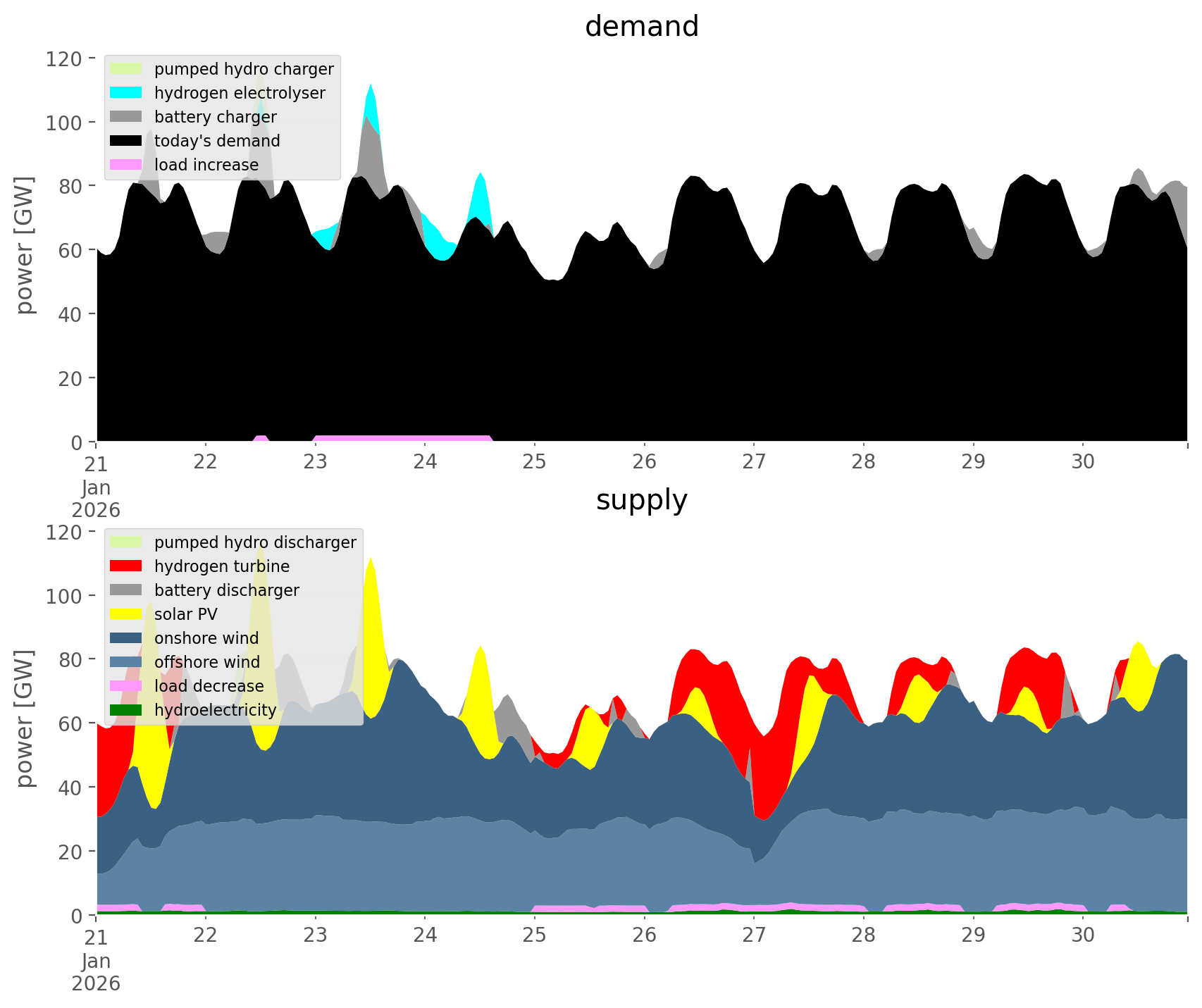
Task: Click the "supply" chart title
Action: pyautogui.click(x=641, y=500)
